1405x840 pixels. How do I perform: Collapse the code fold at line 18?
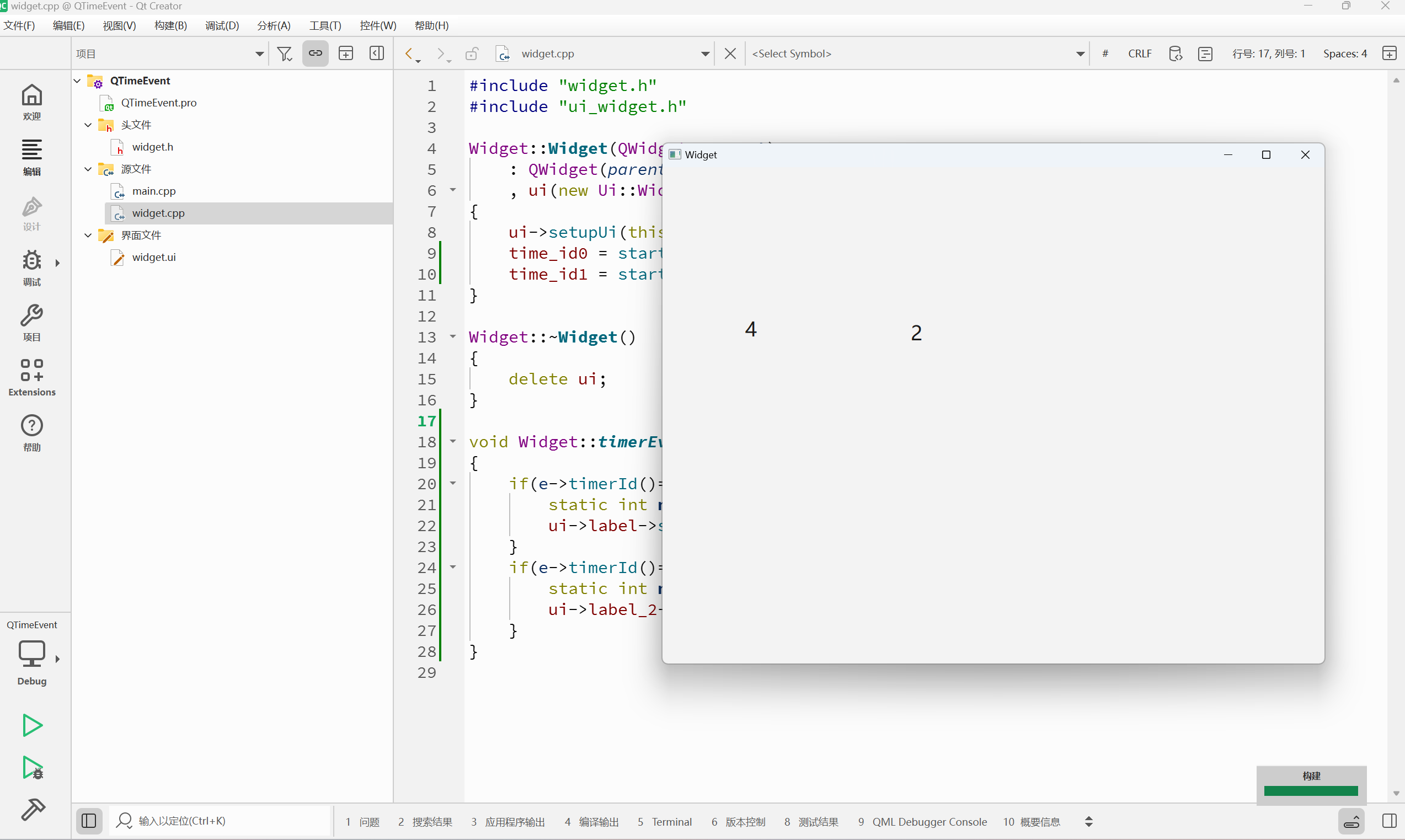tap(453, 441)
